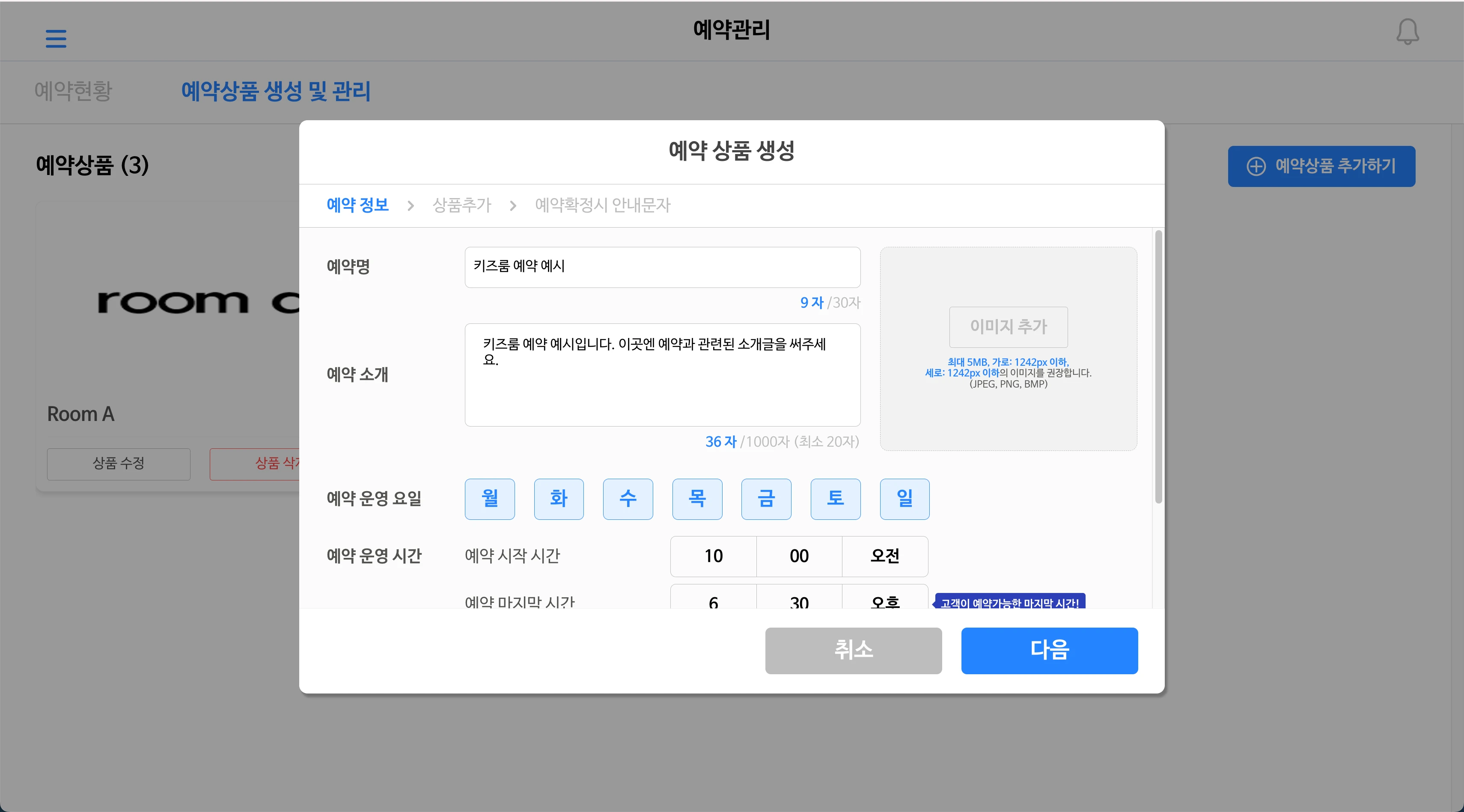Click the 이미지 추가 button
Viewport: 1464px width, 812px height.
click(x=1008, y=327)
